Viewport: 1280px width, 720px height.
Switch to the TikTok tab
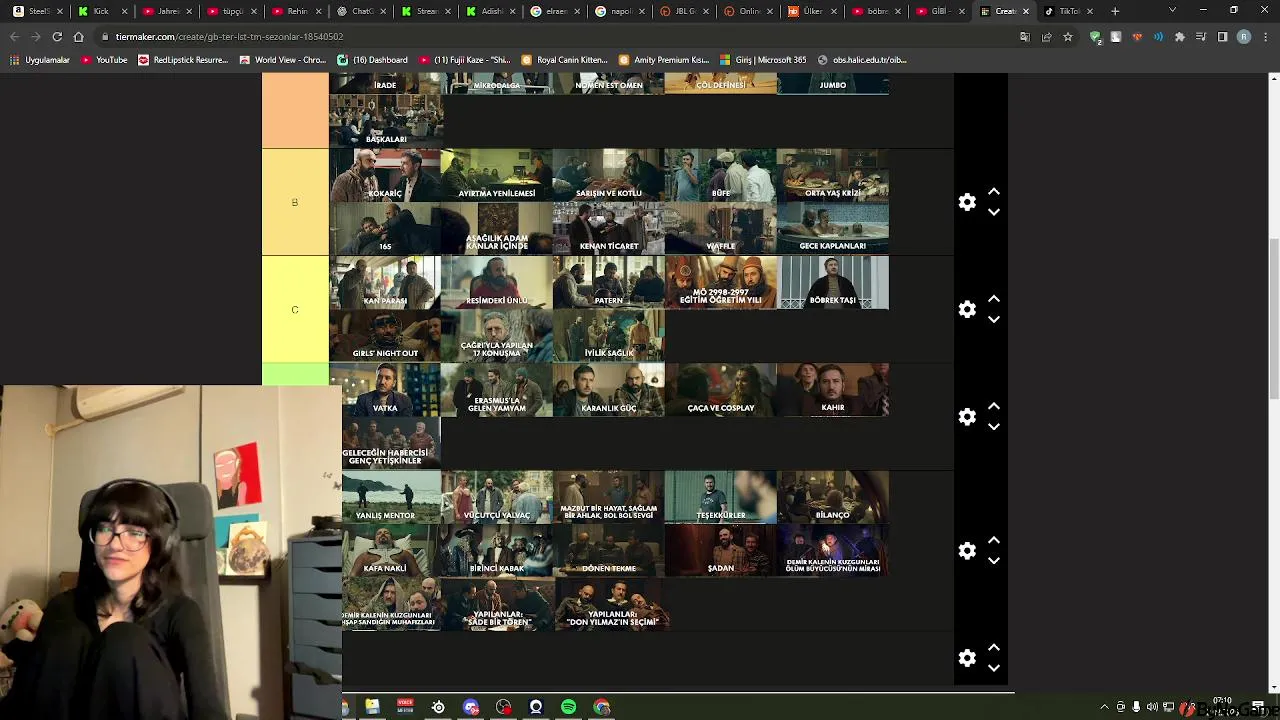coord(1068,11)
